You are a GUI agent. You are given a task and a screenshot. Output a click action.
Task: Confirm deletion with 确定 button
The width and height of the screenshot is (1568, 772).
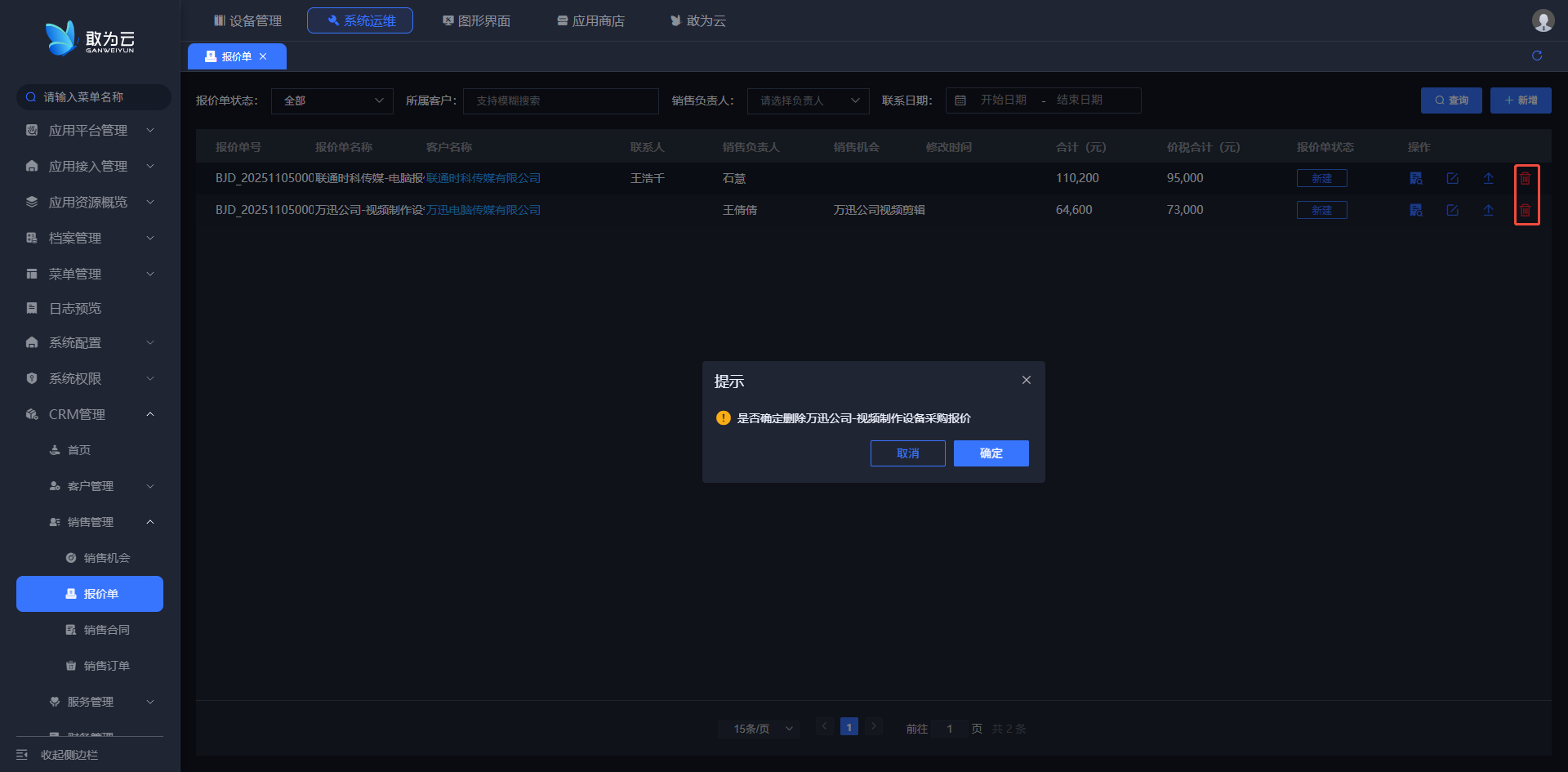(991, 453)
